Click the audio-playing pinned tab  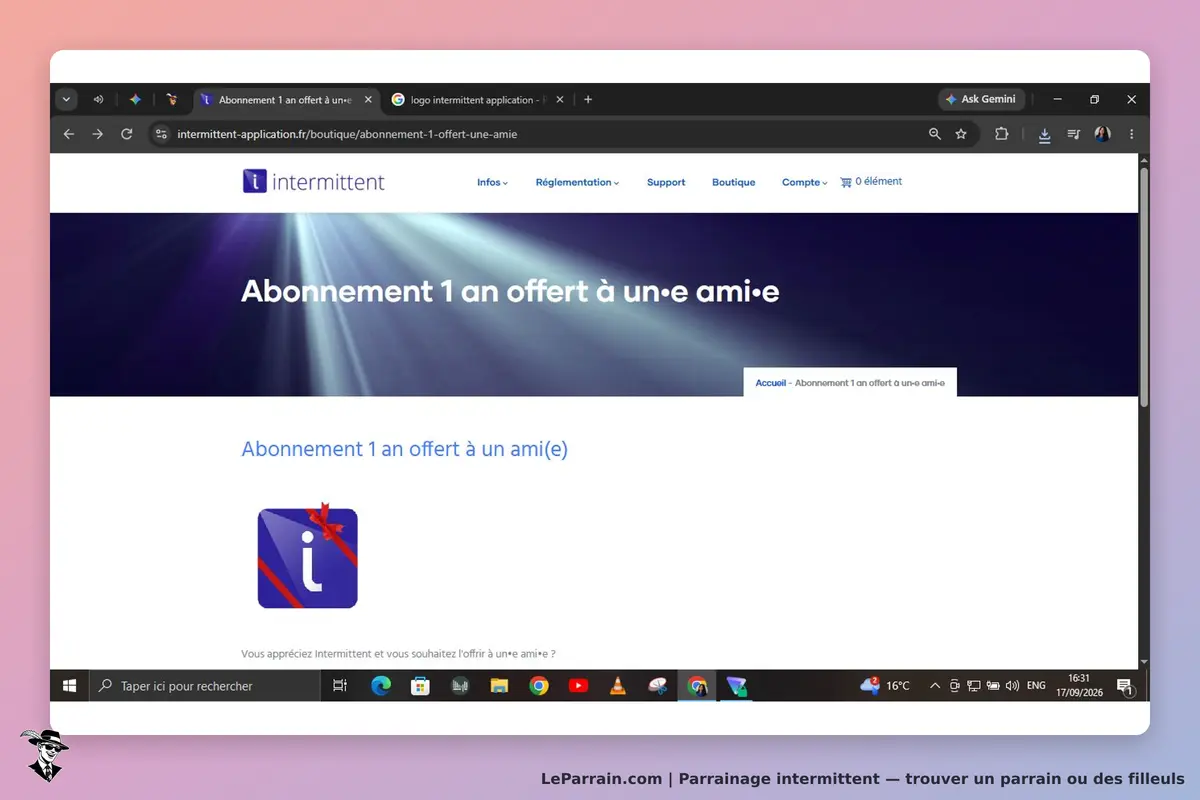coord(98,100)
